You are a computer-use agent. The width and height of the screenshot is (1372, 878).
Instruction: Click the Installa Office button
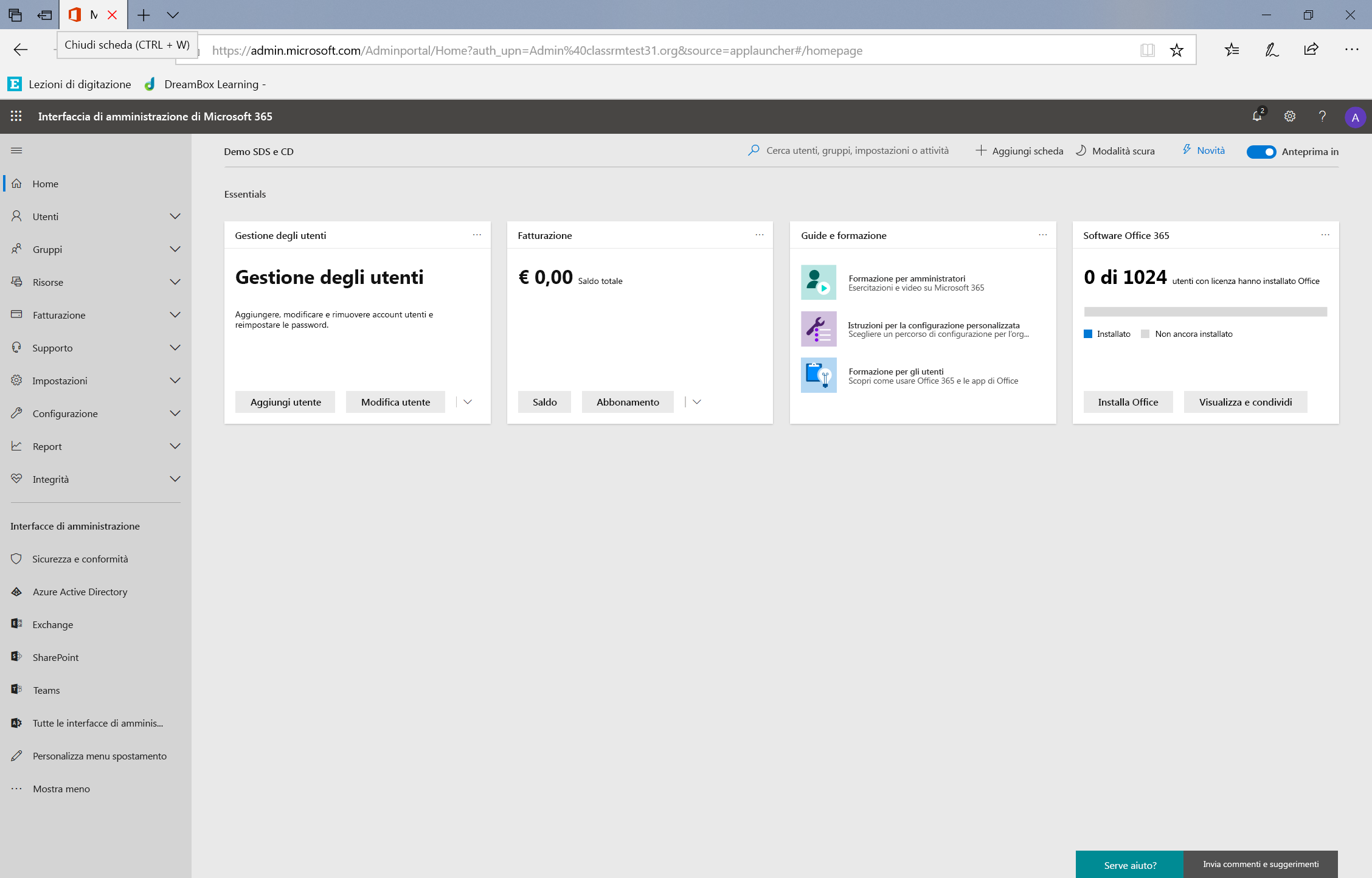[x=1128, y=401]
